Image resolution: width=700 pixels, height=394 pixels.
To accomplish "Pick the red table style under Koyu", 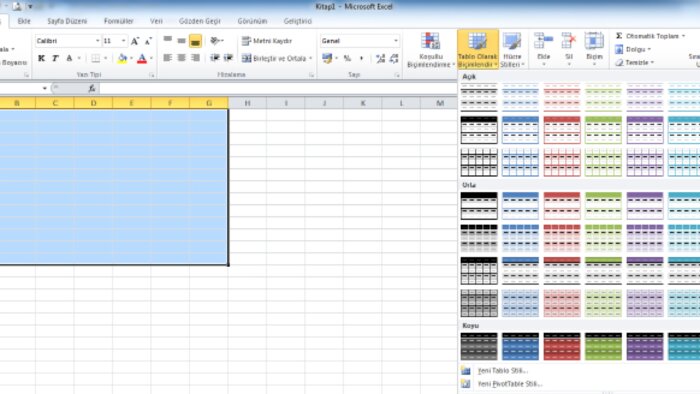I will click(562, 346).
